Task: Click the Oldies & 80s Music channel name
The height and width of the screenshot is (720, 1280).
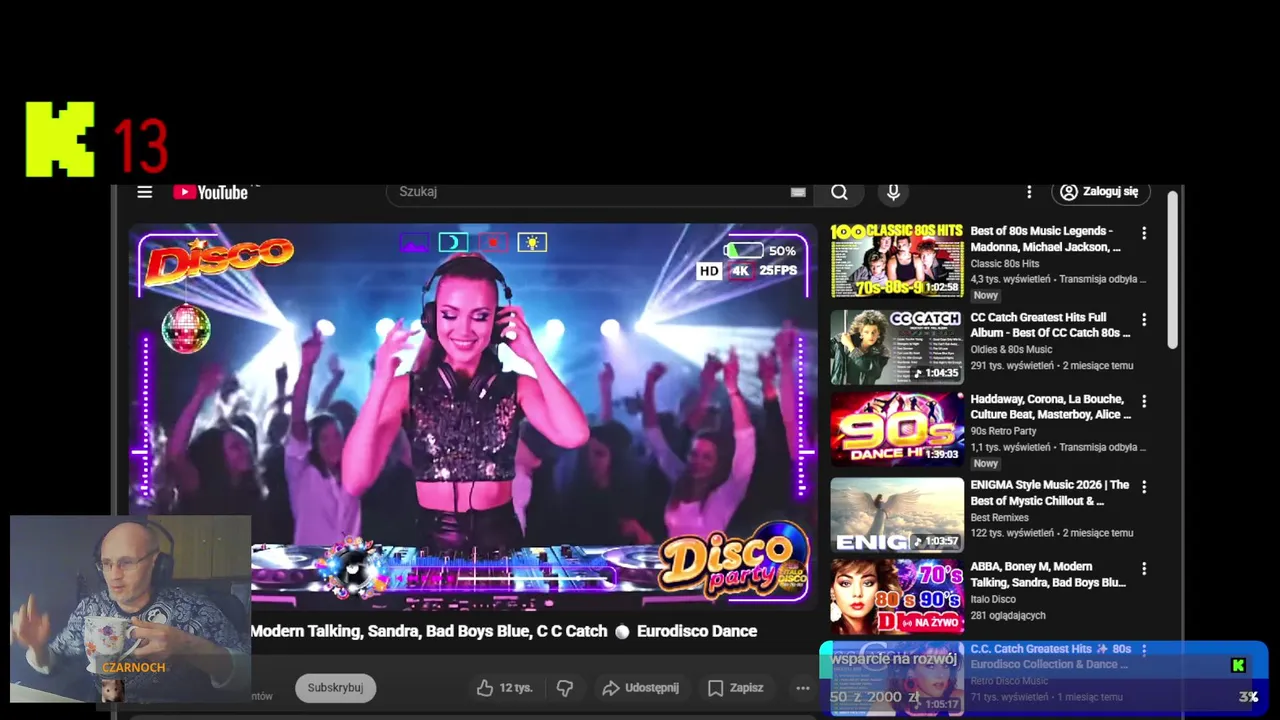Action: (1011, 350)
